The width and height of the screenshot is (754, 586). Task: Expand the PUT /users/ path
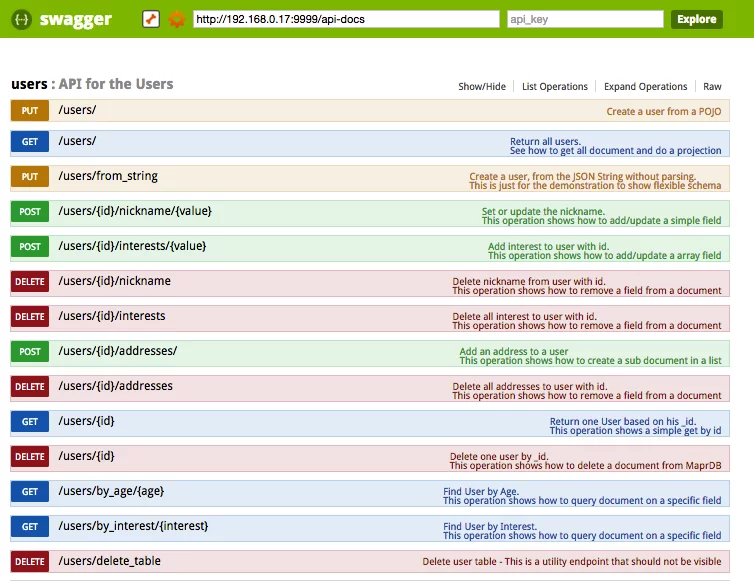tap(77, 110)
